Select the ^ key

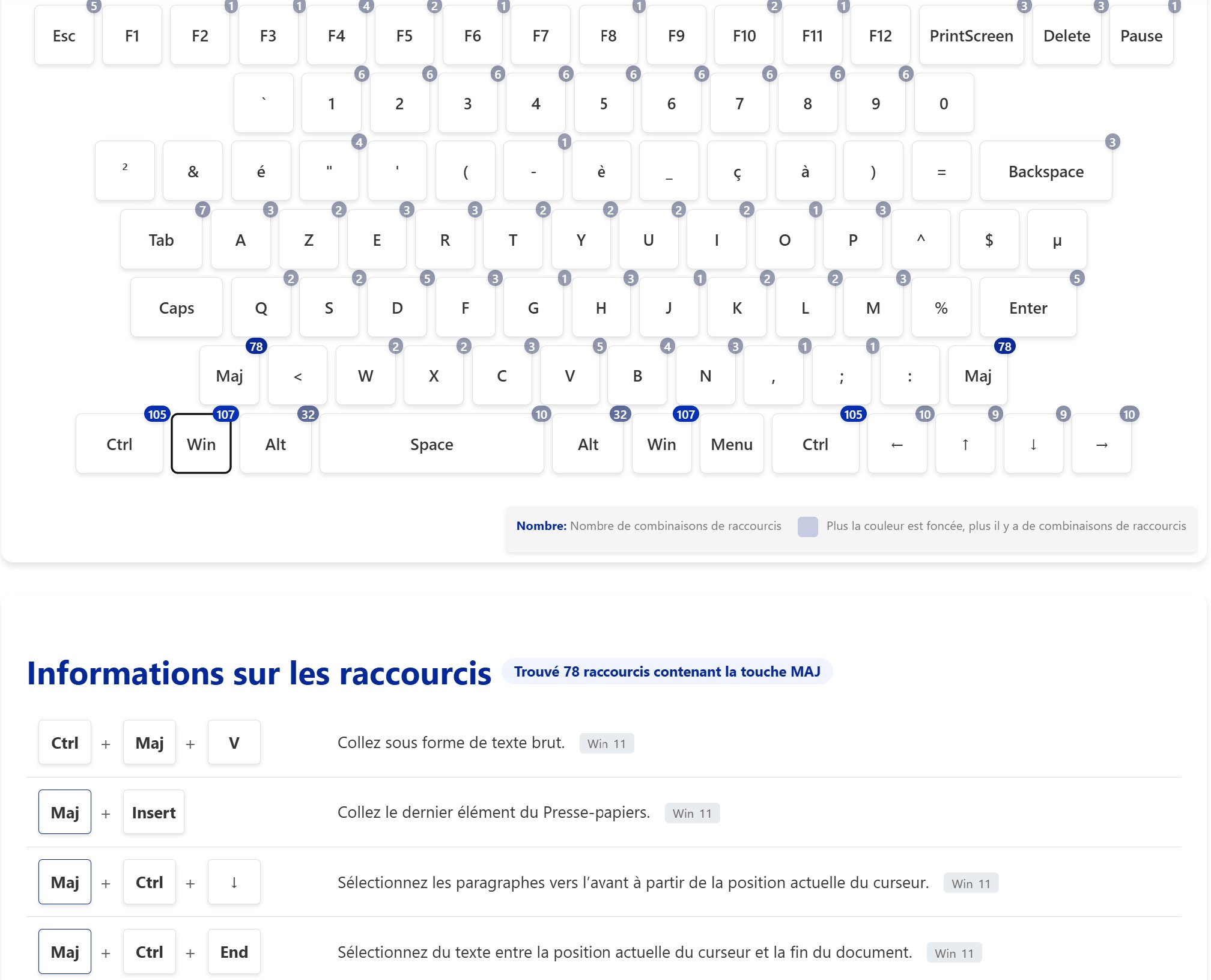coord(921,240)
